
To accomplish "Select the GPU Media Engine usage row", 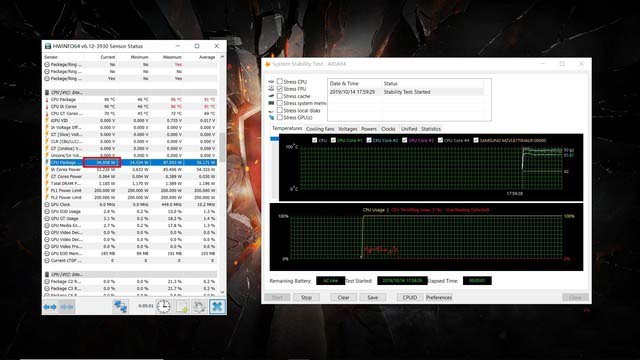I will tap(131, 225).
